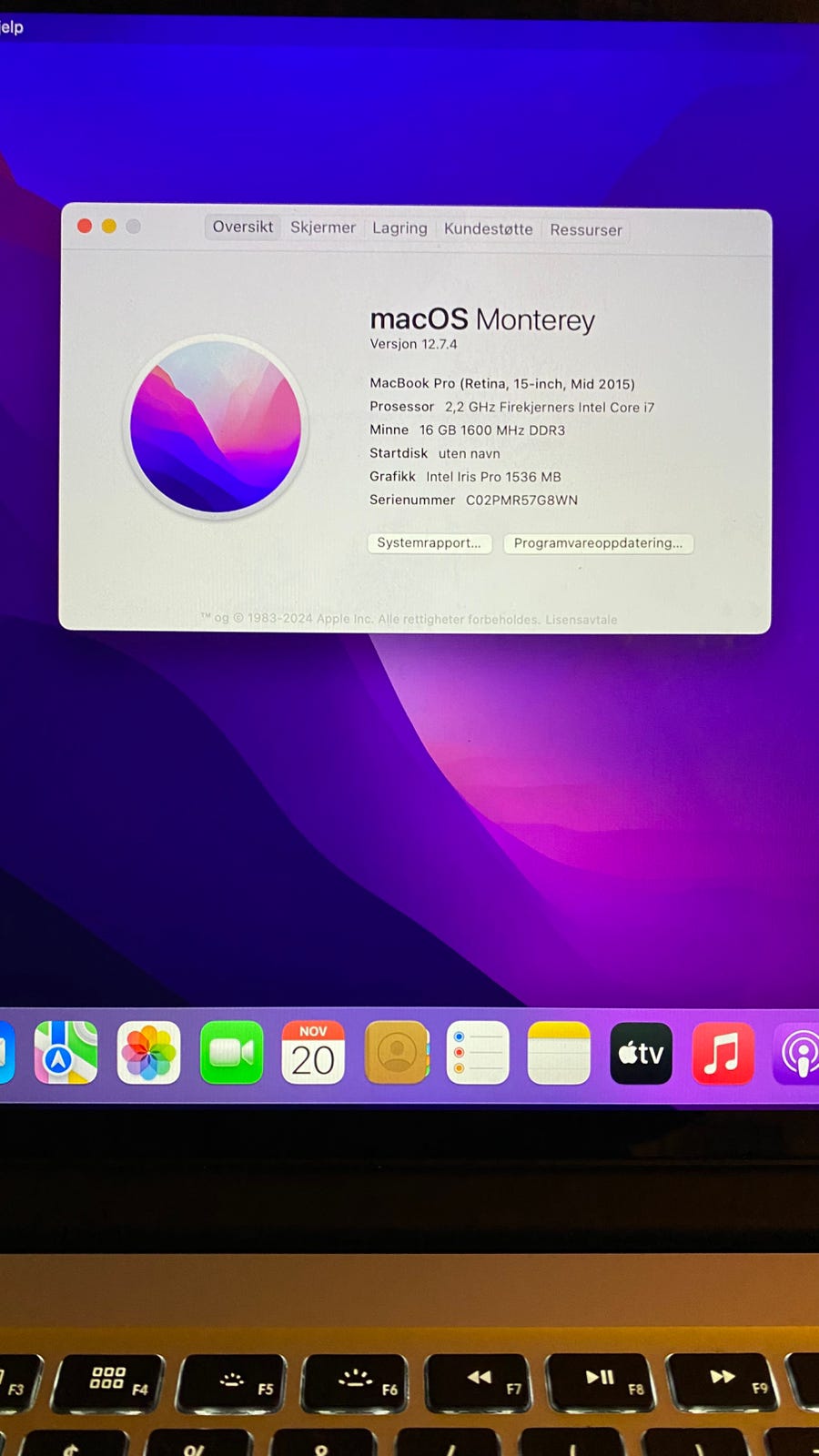The width and height of the screenshot is (819, 1456).
Task: Open Reminders from the Dock
Action: [x=478, y=1053]
